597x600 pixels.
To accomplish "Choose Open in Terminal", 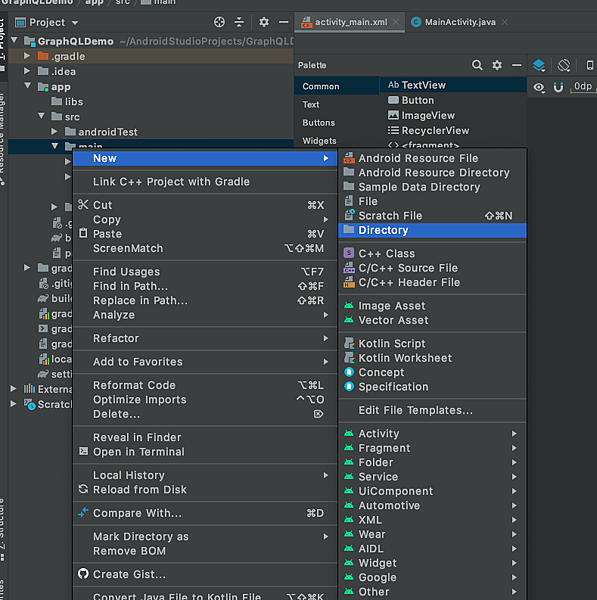I will [x=205, y=452].
